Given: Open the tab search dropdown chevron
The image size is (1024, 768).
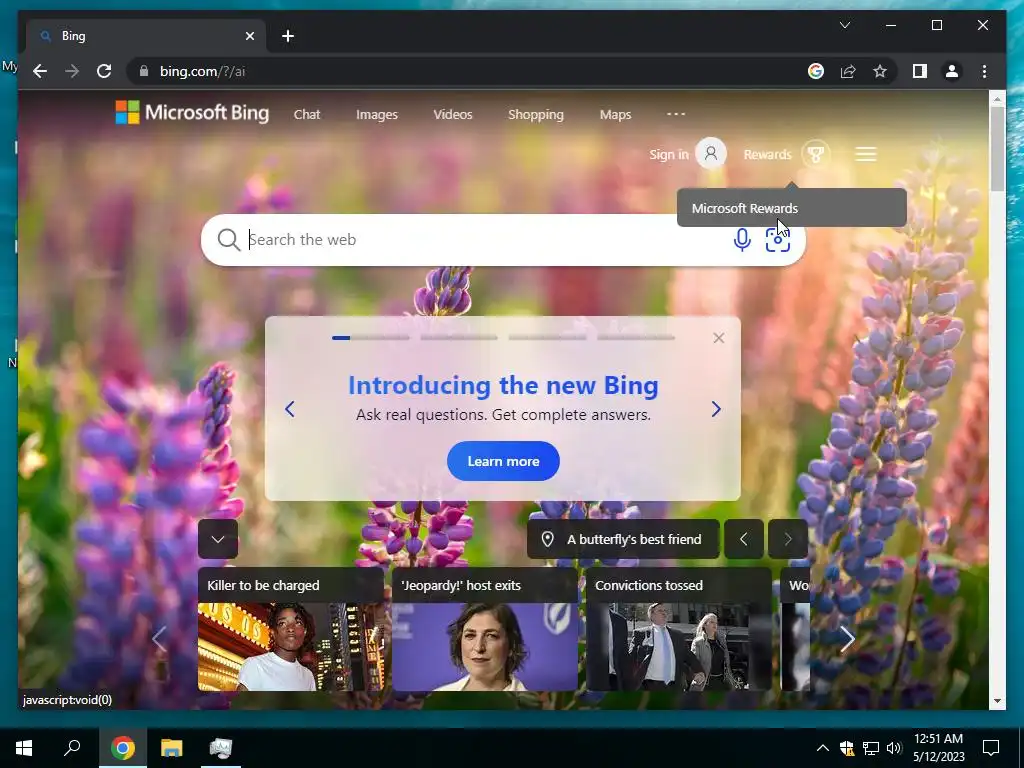Looking at the screenshot, I should 844,25.
